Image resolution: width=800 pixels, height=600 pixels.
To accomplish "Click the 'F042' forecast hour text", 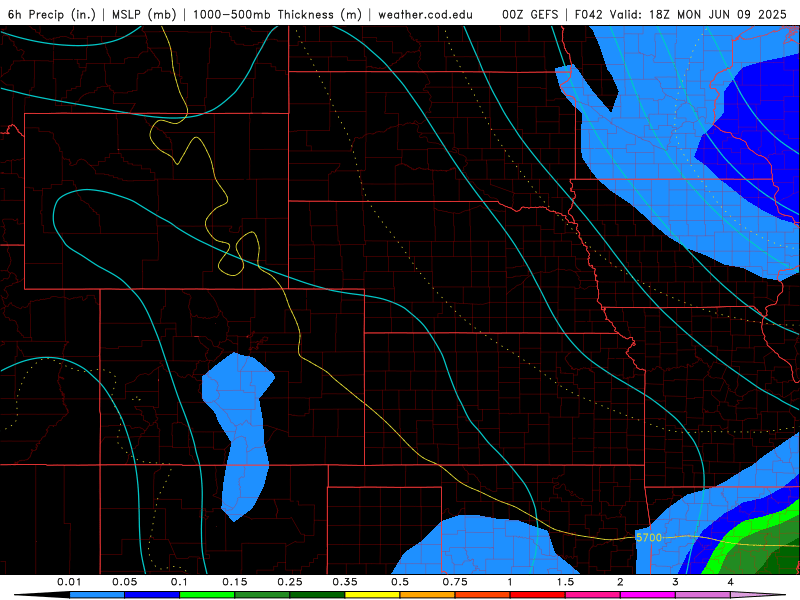I will pos(588,14).
